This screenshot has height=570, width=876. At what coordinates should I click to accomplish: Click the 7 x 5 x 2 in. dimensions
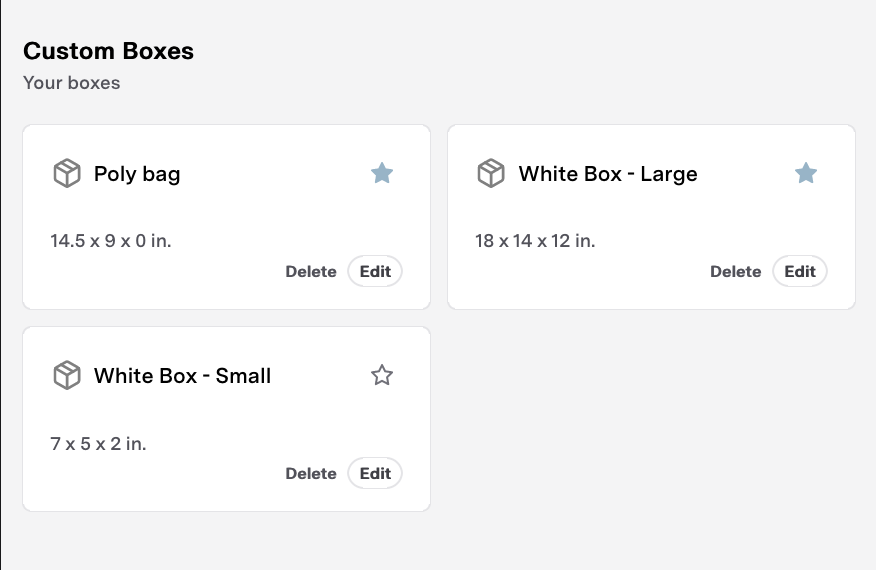pyautogui.click(x=98, y=443)
